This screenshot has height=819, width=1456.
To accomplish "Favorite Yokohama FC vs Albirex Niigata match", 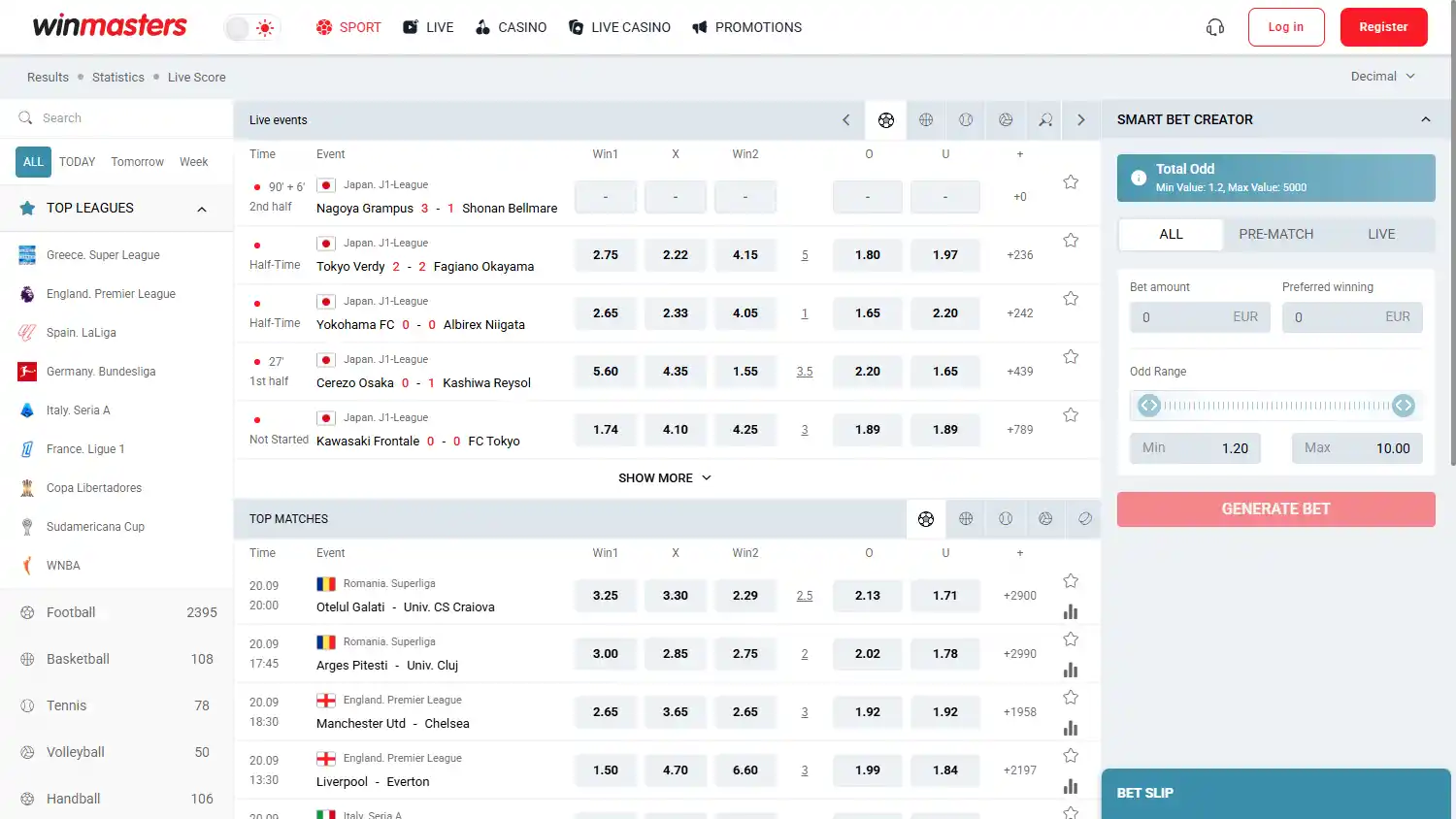I will pos(1071,299).
